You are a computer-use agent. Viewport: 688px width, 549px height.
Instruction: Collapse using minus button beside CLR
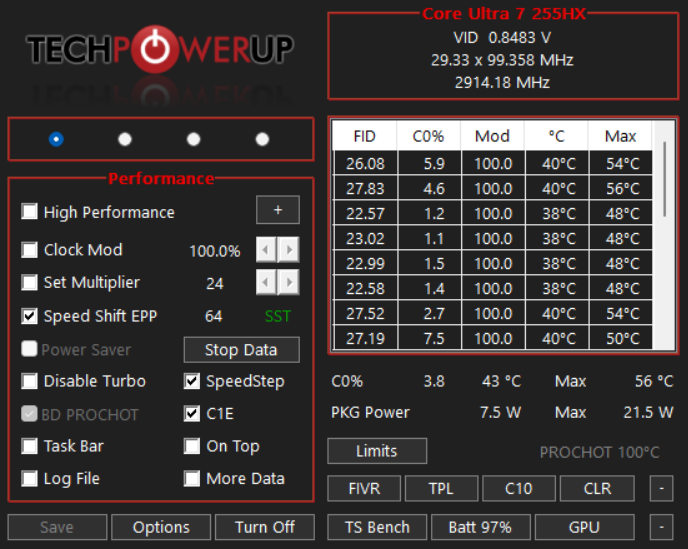coord(661,489)
